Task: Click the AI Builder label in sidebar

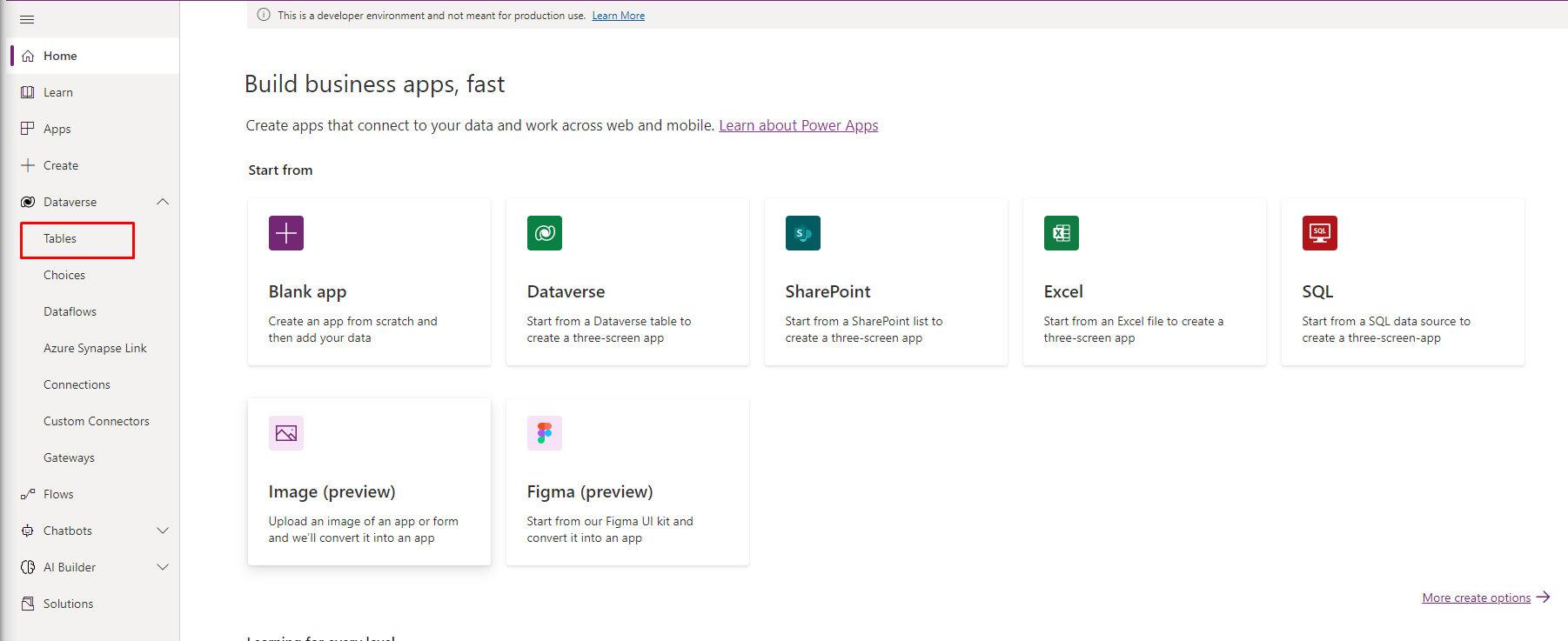Action: point(70,567)
